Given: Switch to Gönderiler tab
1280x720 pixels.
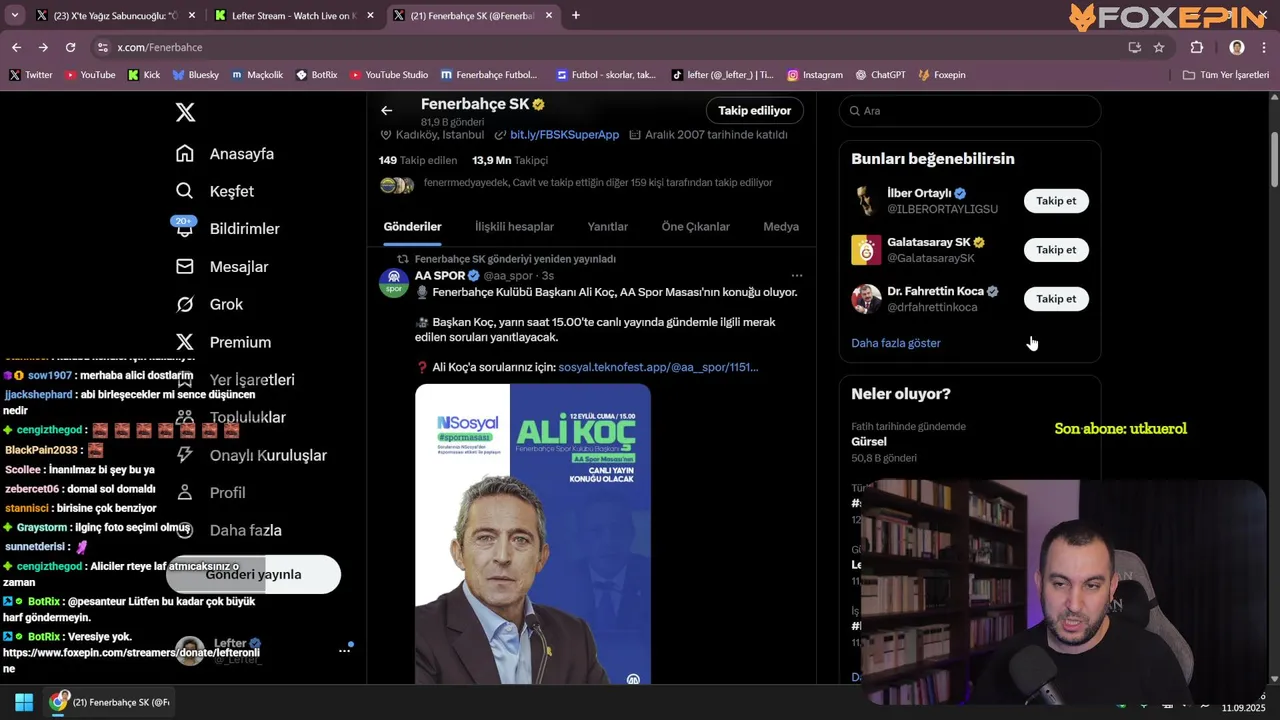Looking at the screenshot, I should point(412,227).
